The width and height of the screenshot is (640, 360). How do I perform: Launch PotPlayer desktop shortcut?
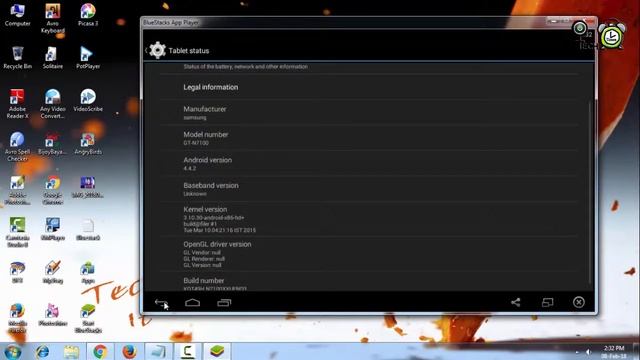88,58
